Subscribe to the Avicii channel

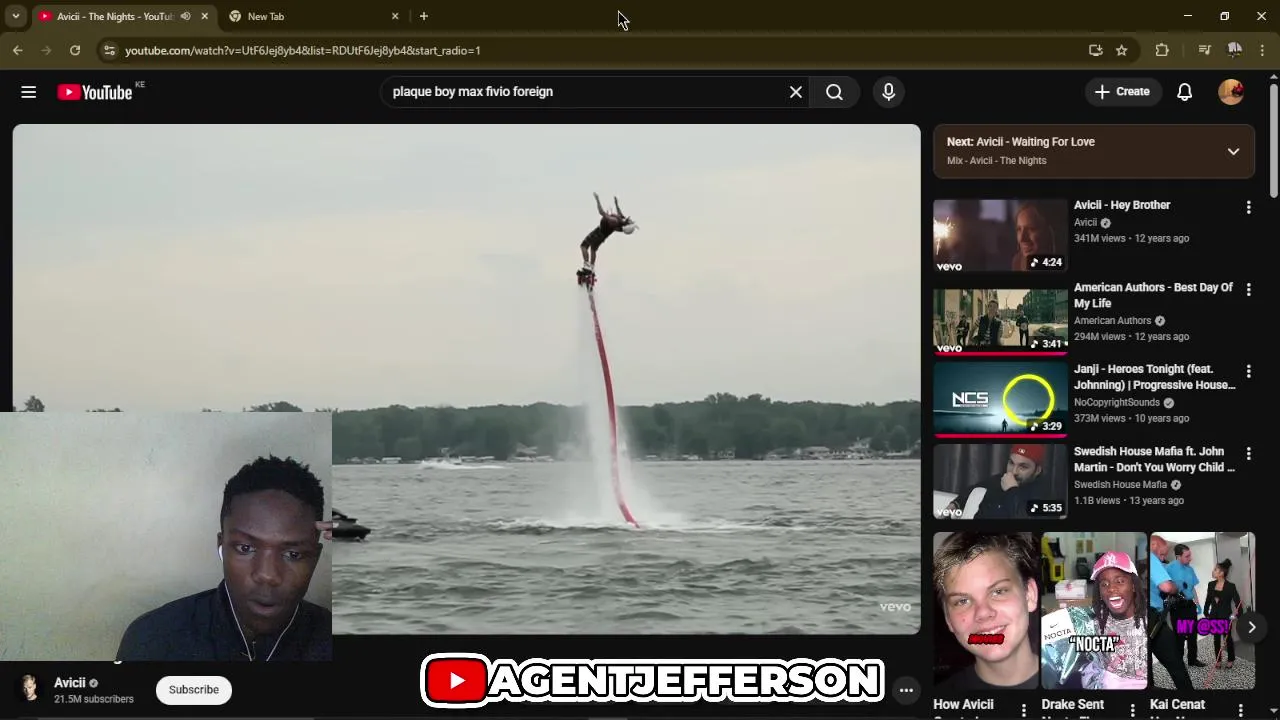click(193, 690)
